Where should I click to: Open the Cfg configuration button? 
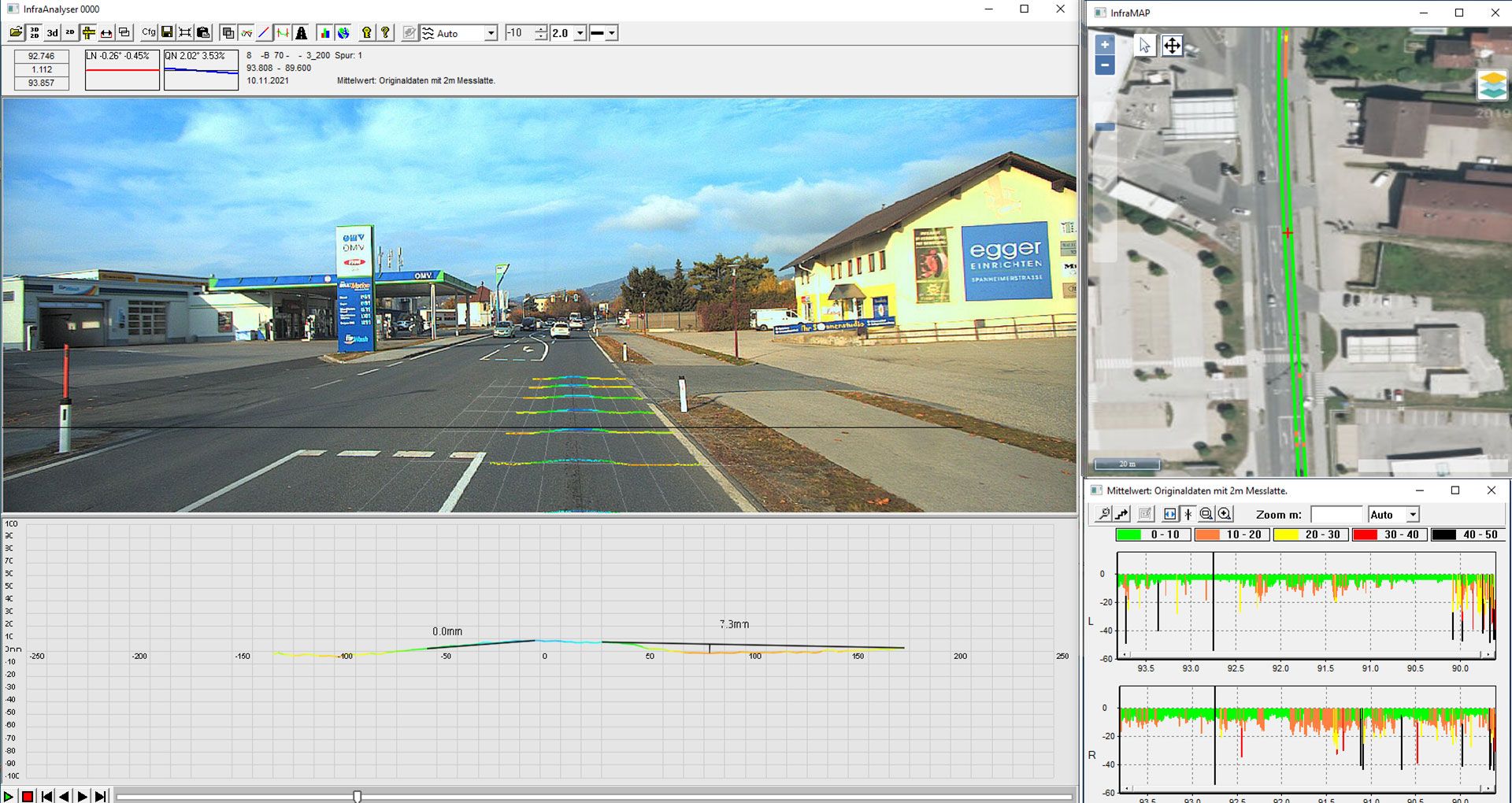click(x=148, y=33)
